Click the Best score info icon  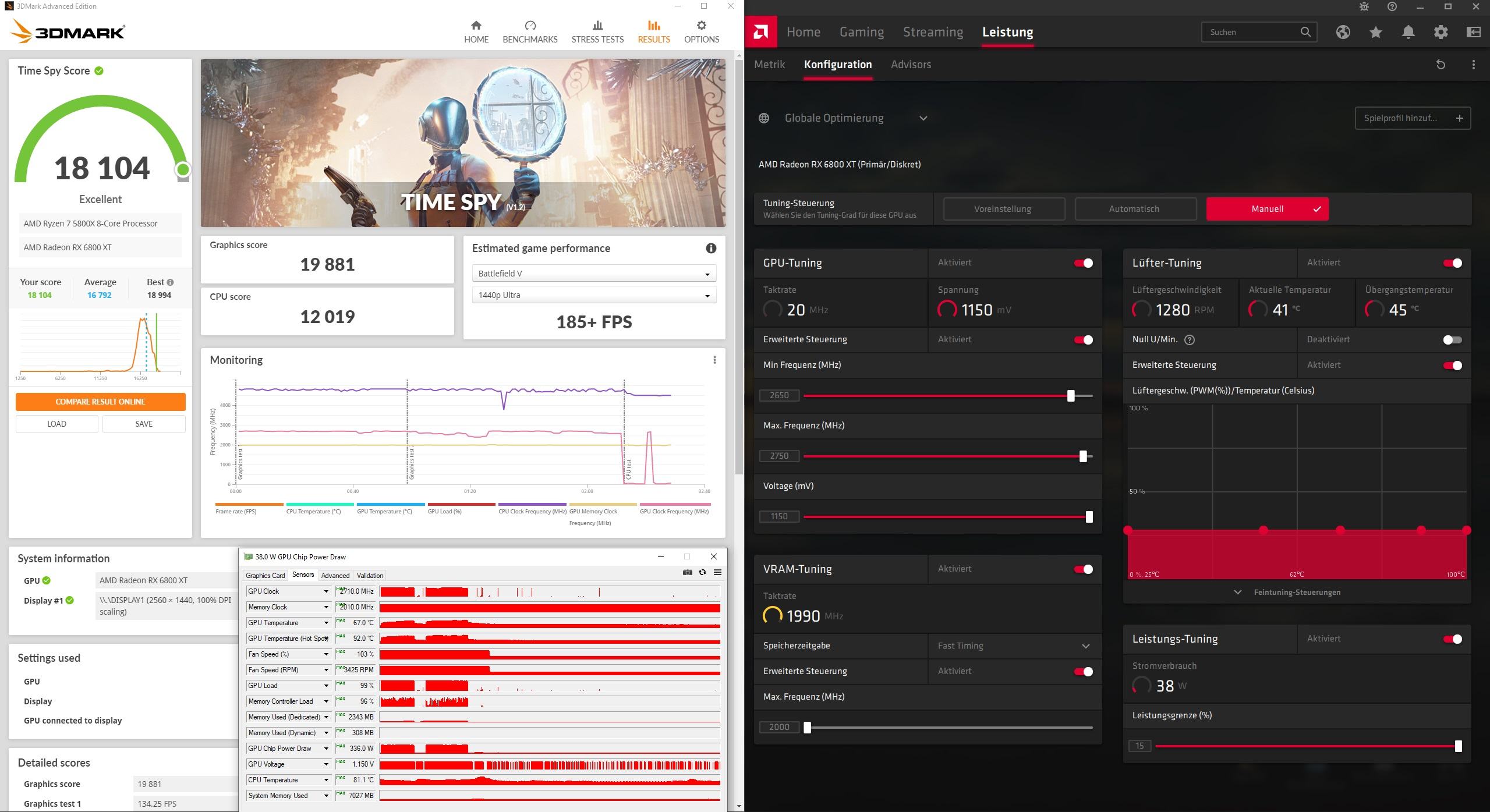[170, 282]
